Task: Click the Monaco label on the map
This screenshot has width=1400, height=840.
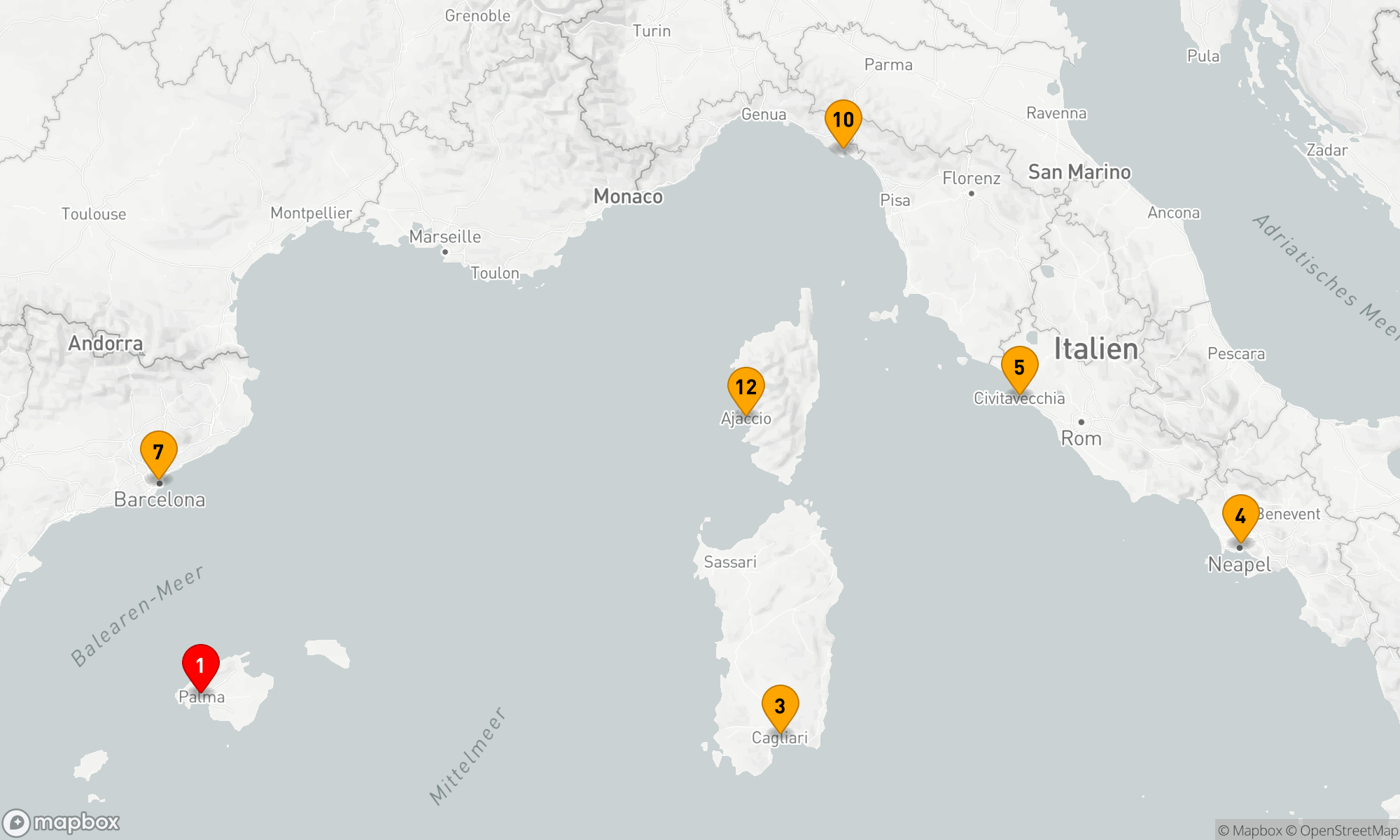Action: pyautogui.click(x=628, y=197)
